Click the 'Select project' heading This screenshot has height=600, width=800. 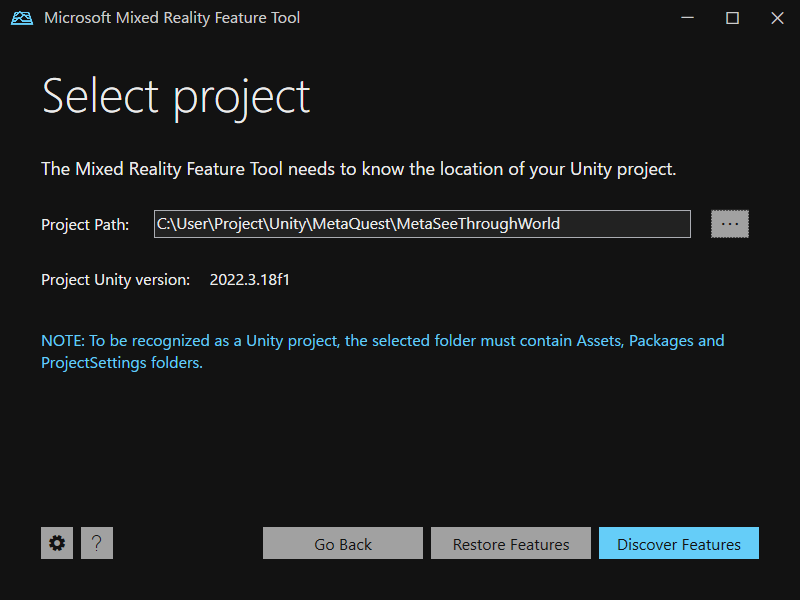176,96
